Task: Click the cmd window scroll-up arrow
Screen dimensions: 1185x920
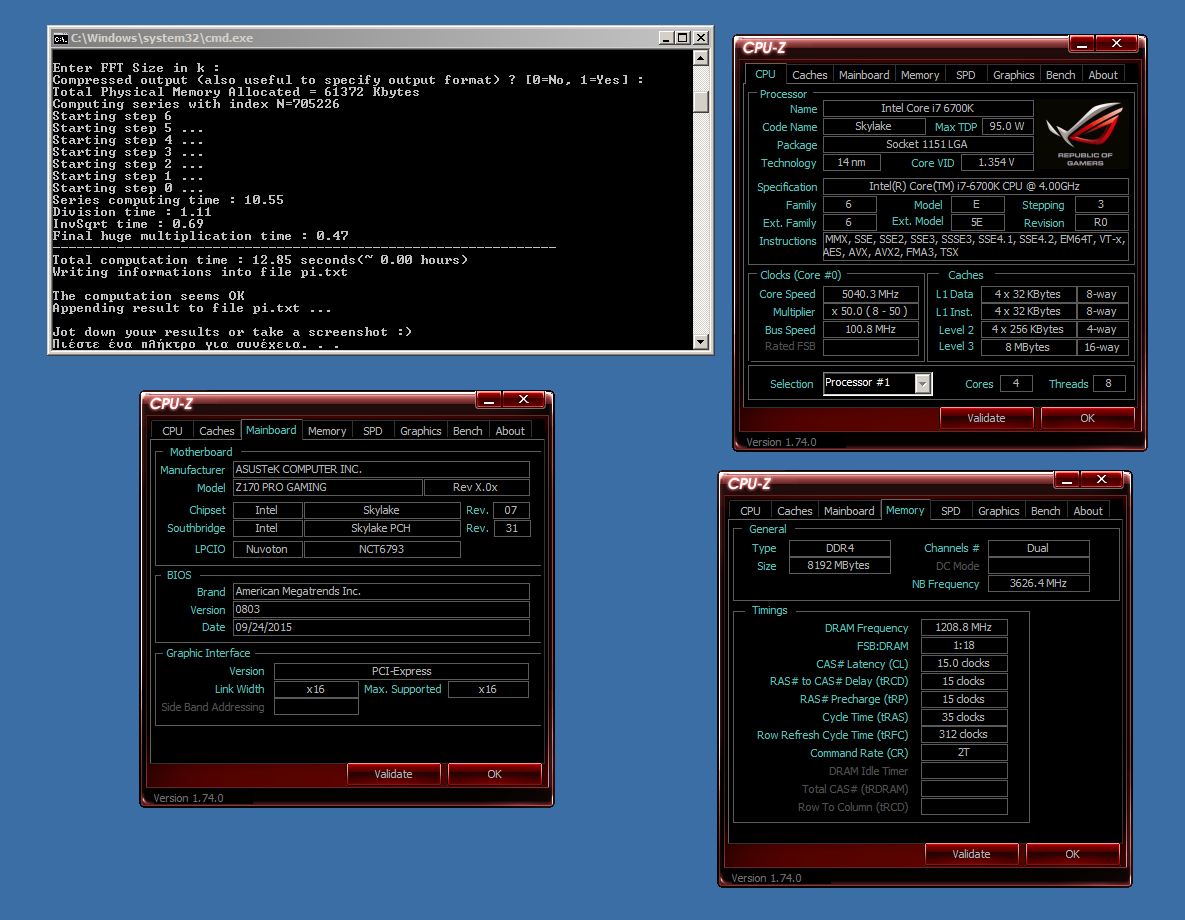Action: click(701, 58)
